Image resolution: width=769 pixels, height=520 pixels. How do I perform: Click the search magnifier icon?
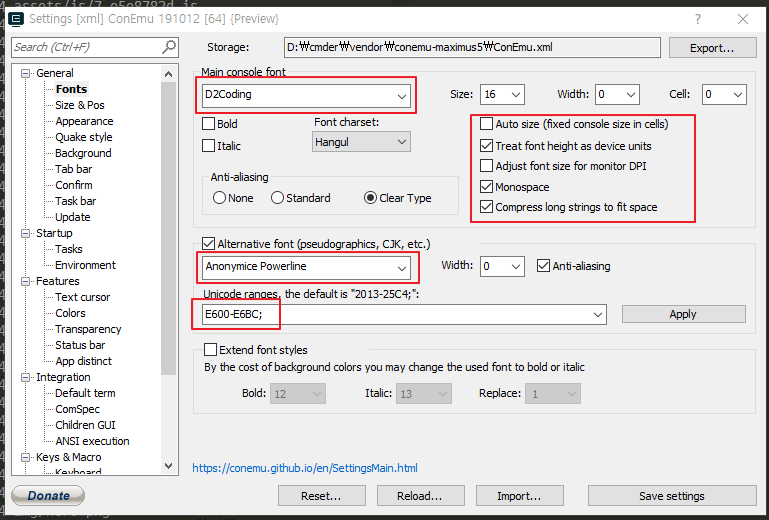tap(168, 47)
